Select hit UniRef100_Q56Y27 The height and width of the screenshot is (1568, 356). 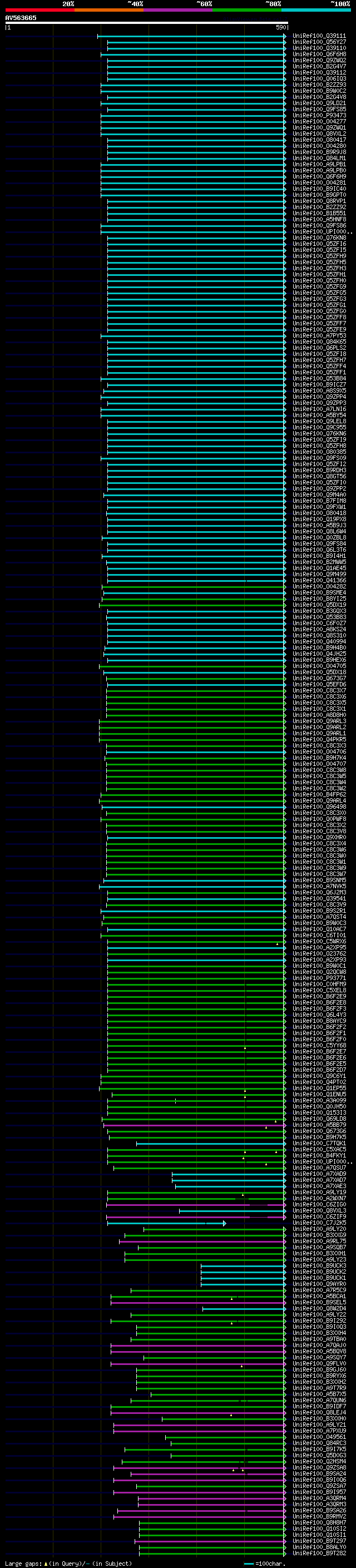pyautogui.click(x=319, y=42)
